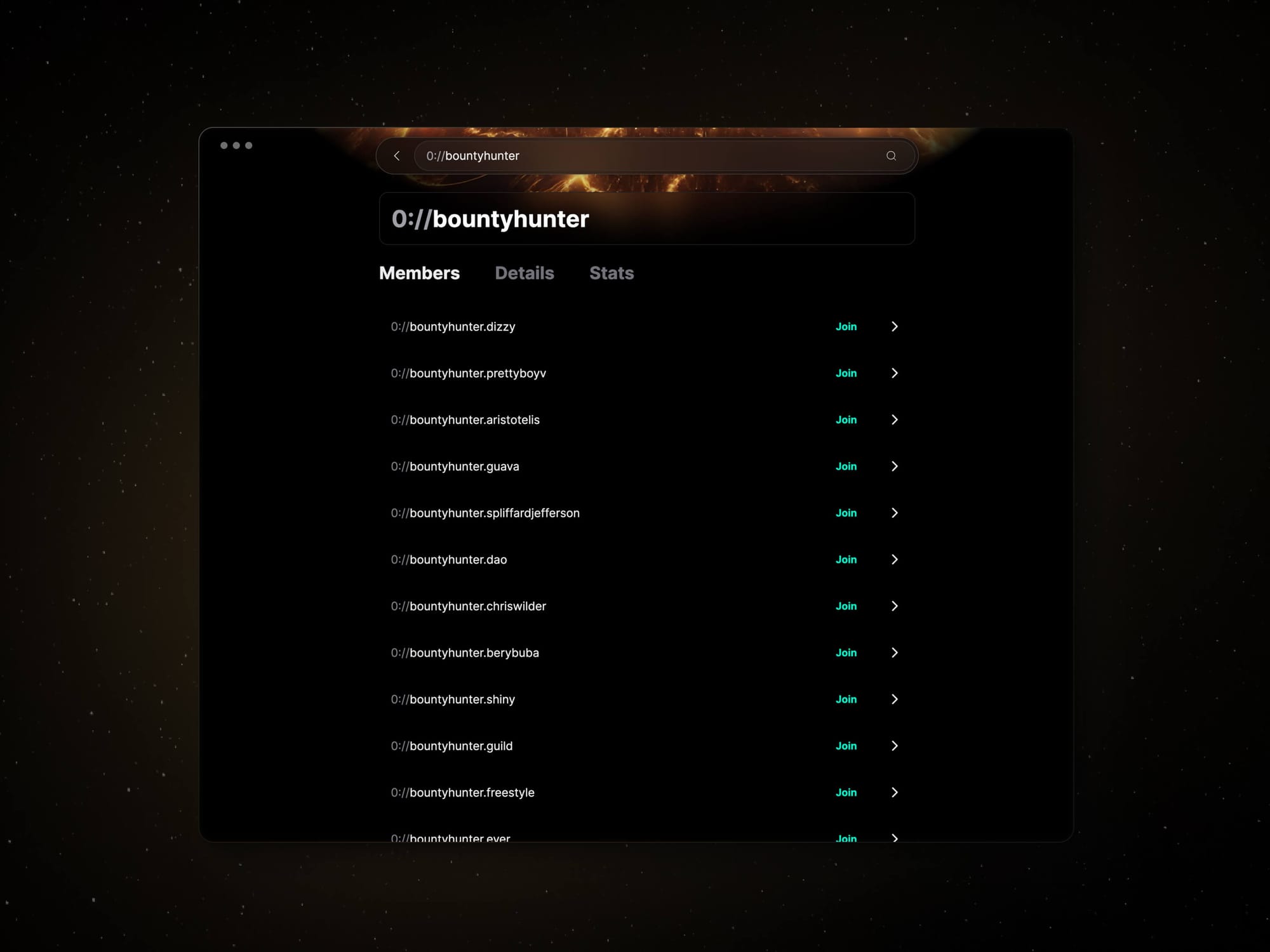Click the 0://bountyhunter address field
Image resolution: width=1270 pixels, height=952 pixels.
[x=648, y=156]
